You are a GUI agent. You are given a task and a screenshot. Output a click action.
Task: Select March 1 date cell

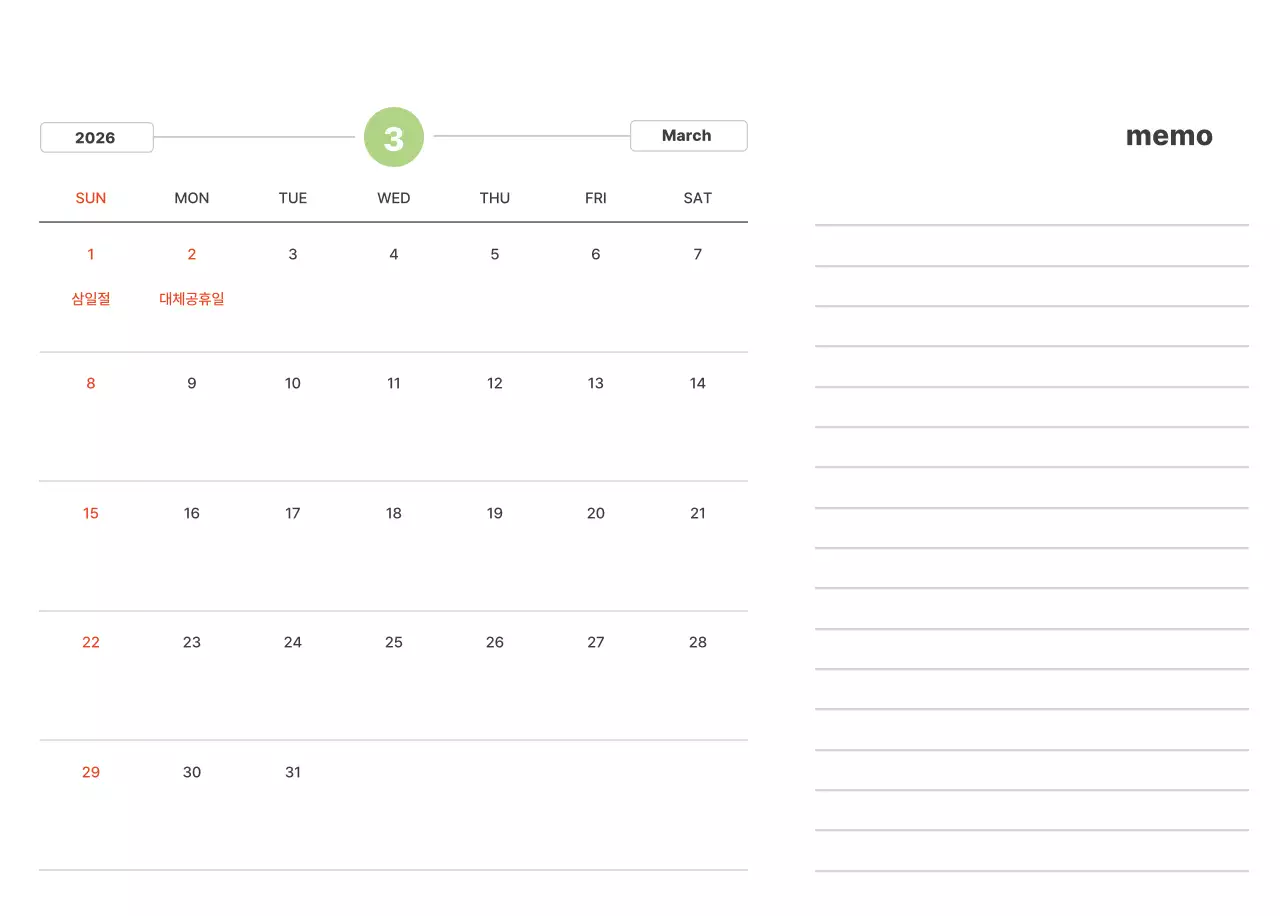[x=91, y=254]
